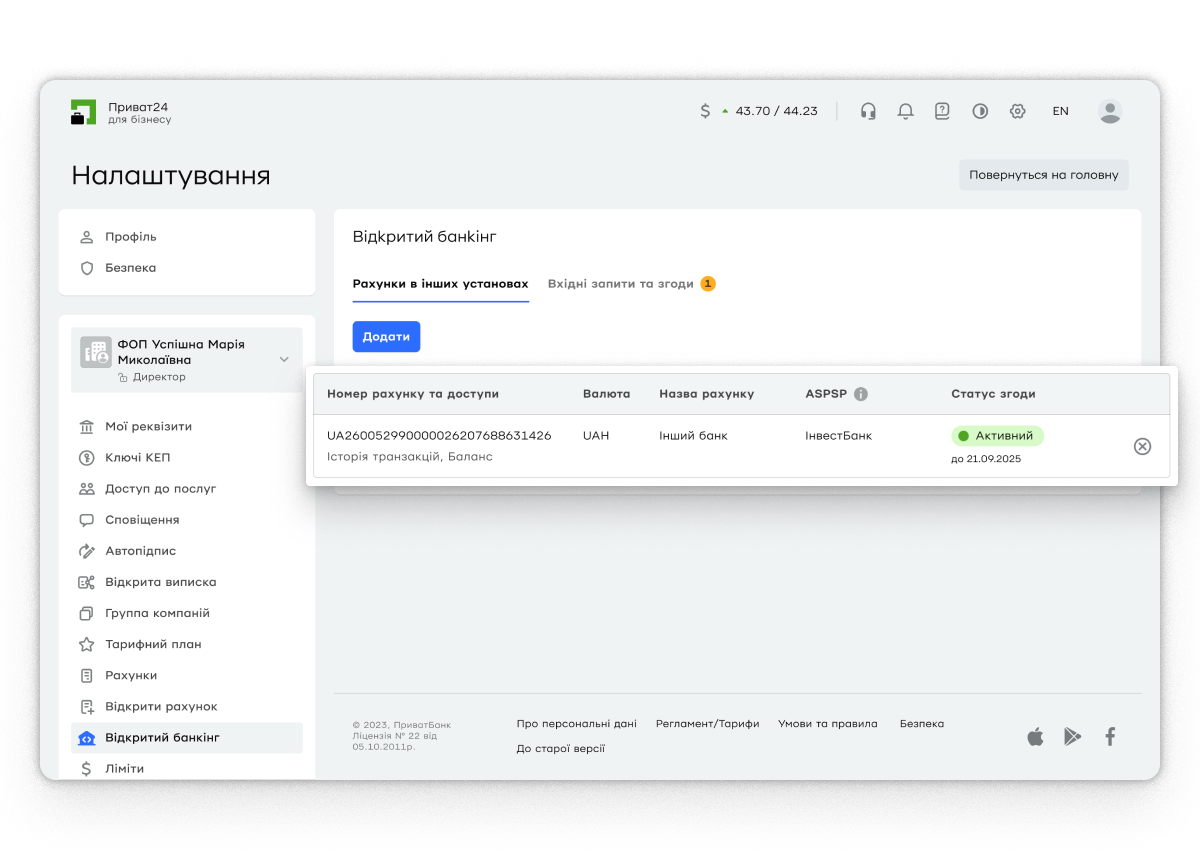This screenshot has width=1200, height=860.
Task: Click the document icon beside Рахунки
Action: [87, 675]
